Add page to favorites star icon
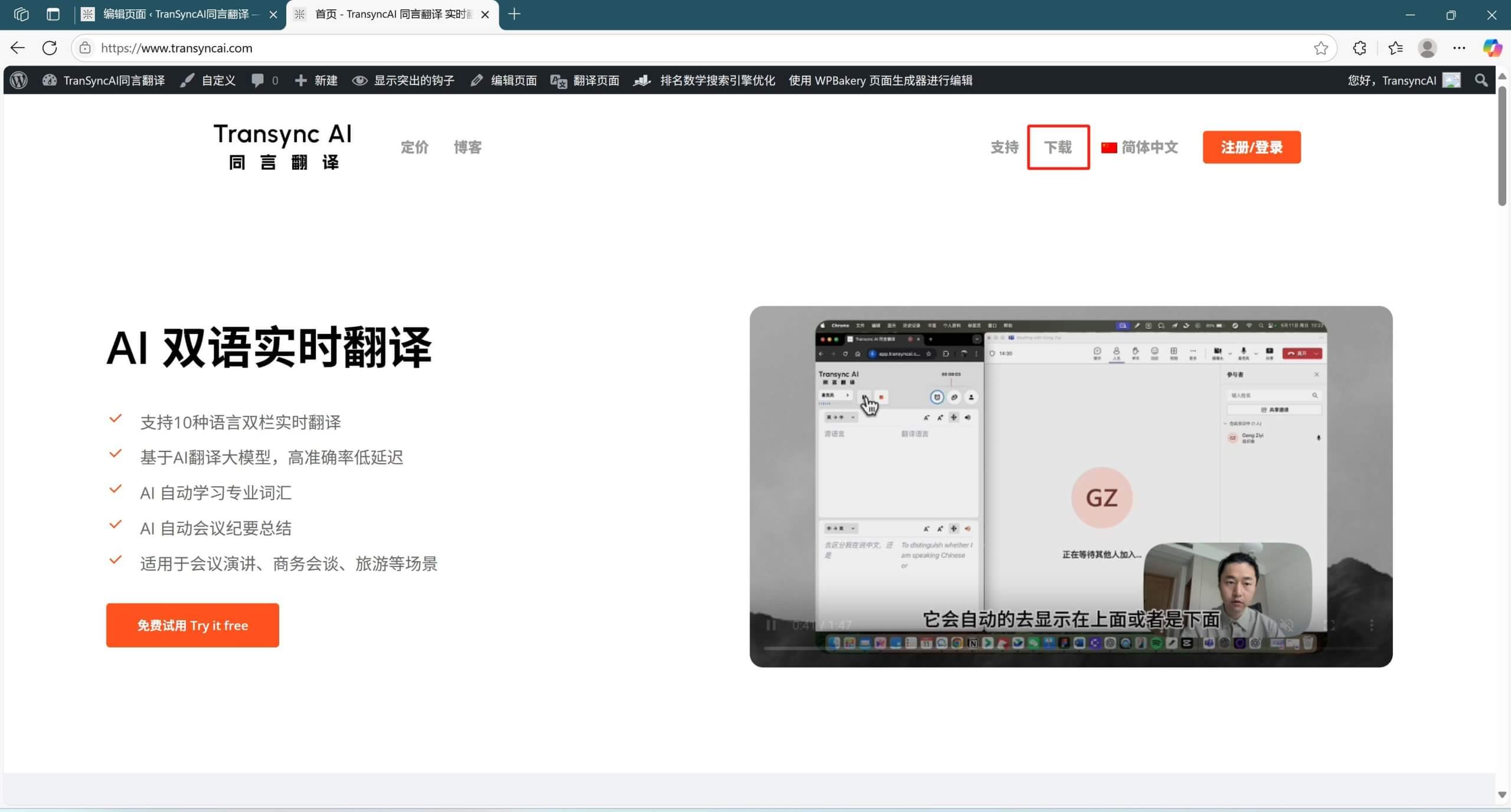 click(1321, 48)
